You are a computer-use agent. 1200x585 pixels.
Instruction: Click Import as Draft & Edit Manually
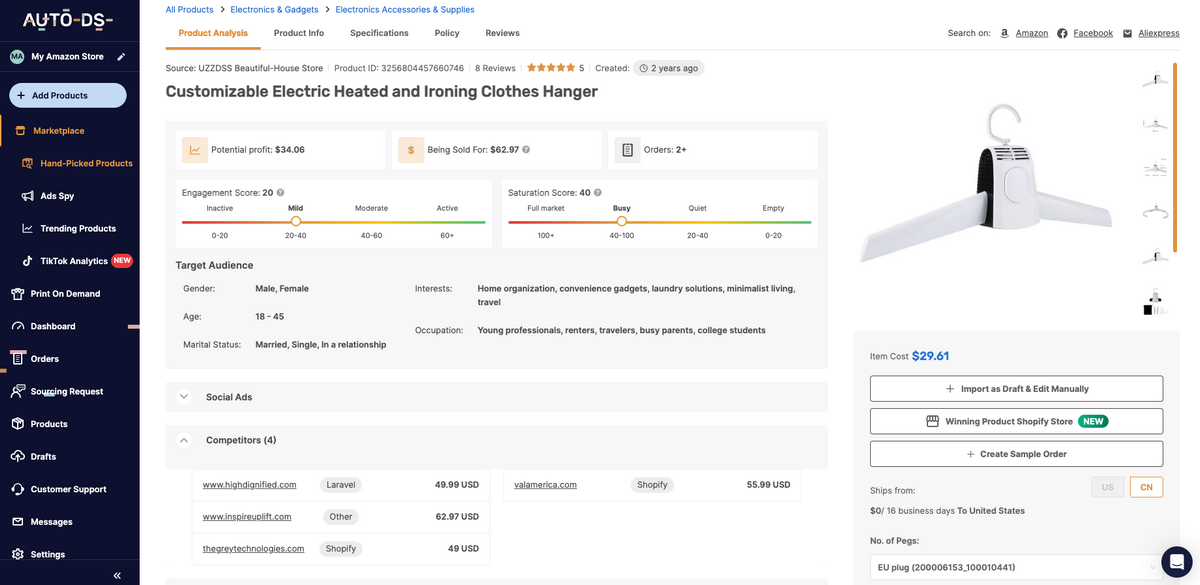[1016, 388]
